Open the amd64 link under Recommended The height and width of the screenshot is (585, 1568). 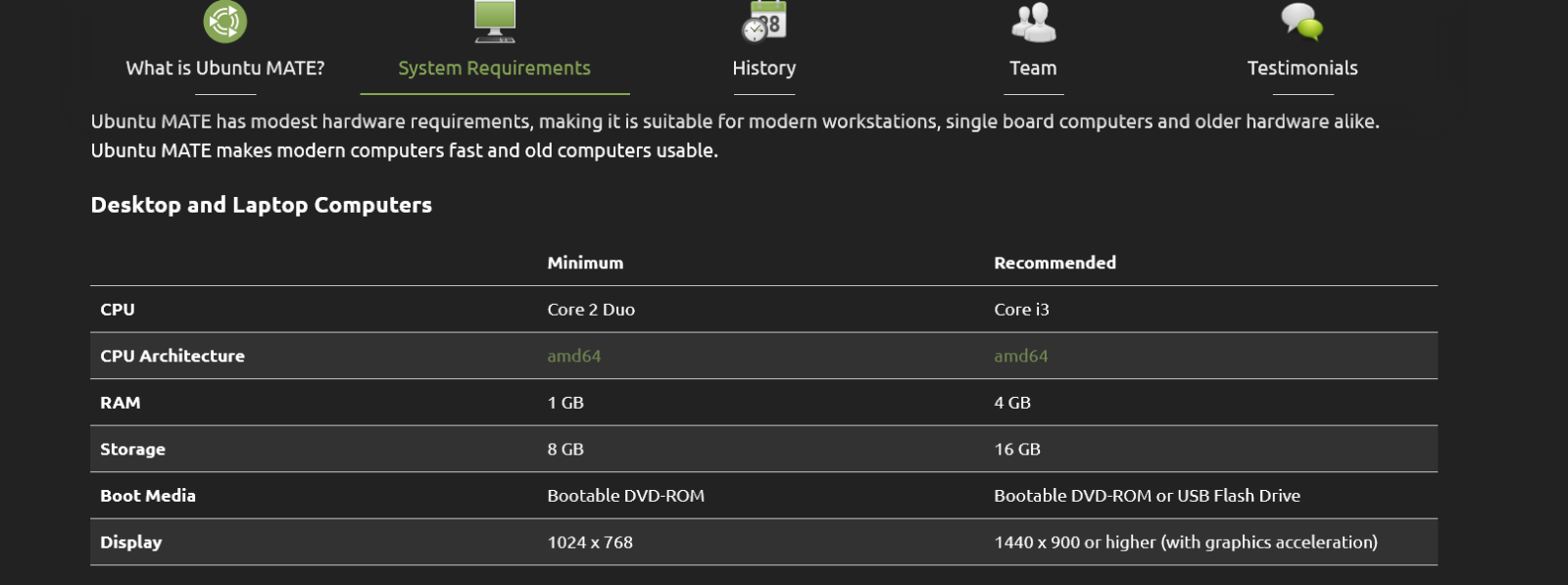click(x=1020, y=356)
